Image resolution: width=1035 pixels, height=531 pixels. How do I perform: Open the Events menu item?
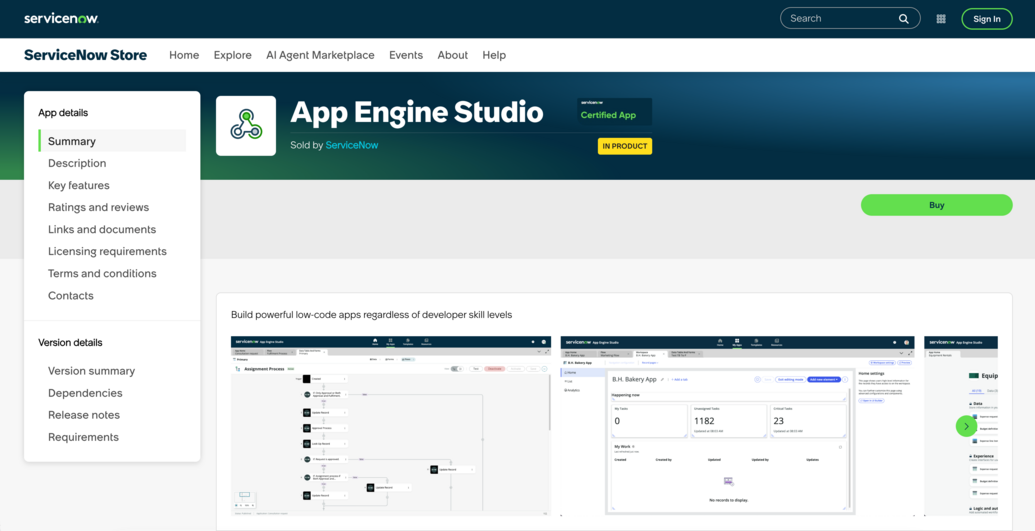[406, 55]
